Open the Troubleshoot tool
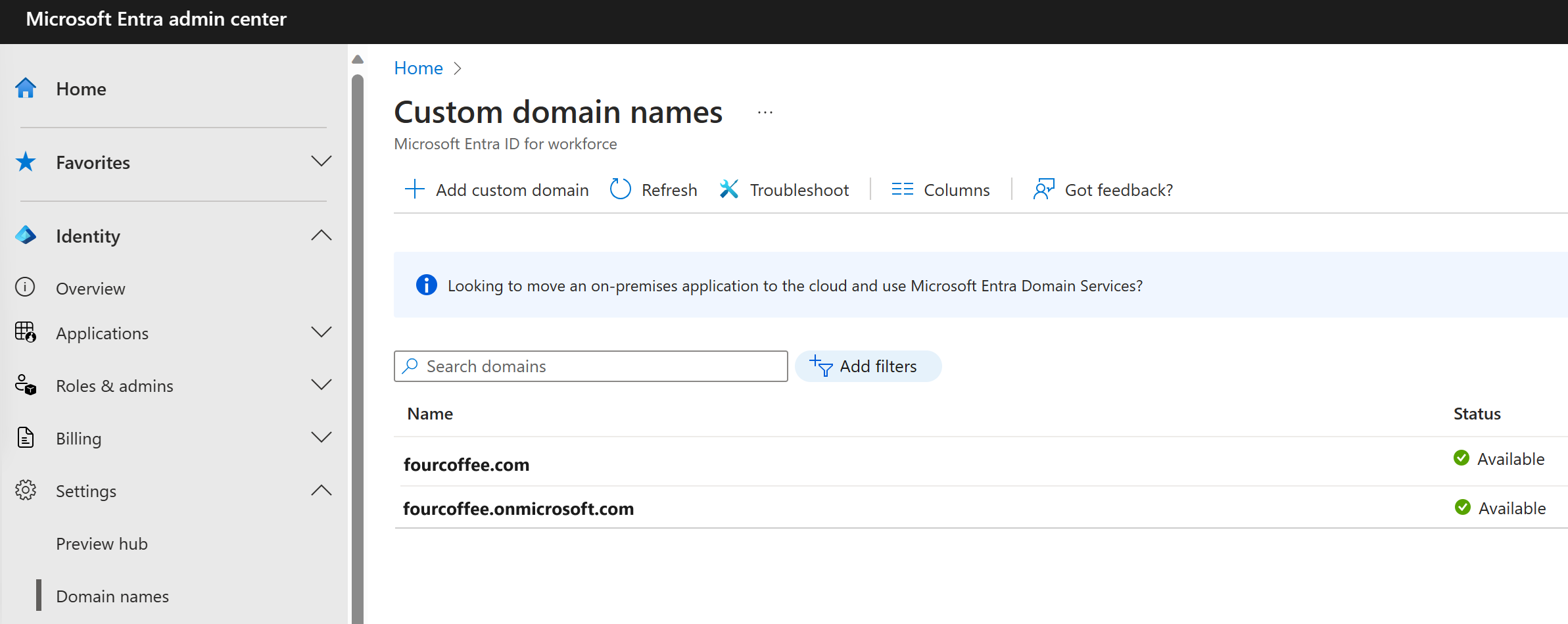Screen dimensions: 1568x624 click(x=730, y=189)
